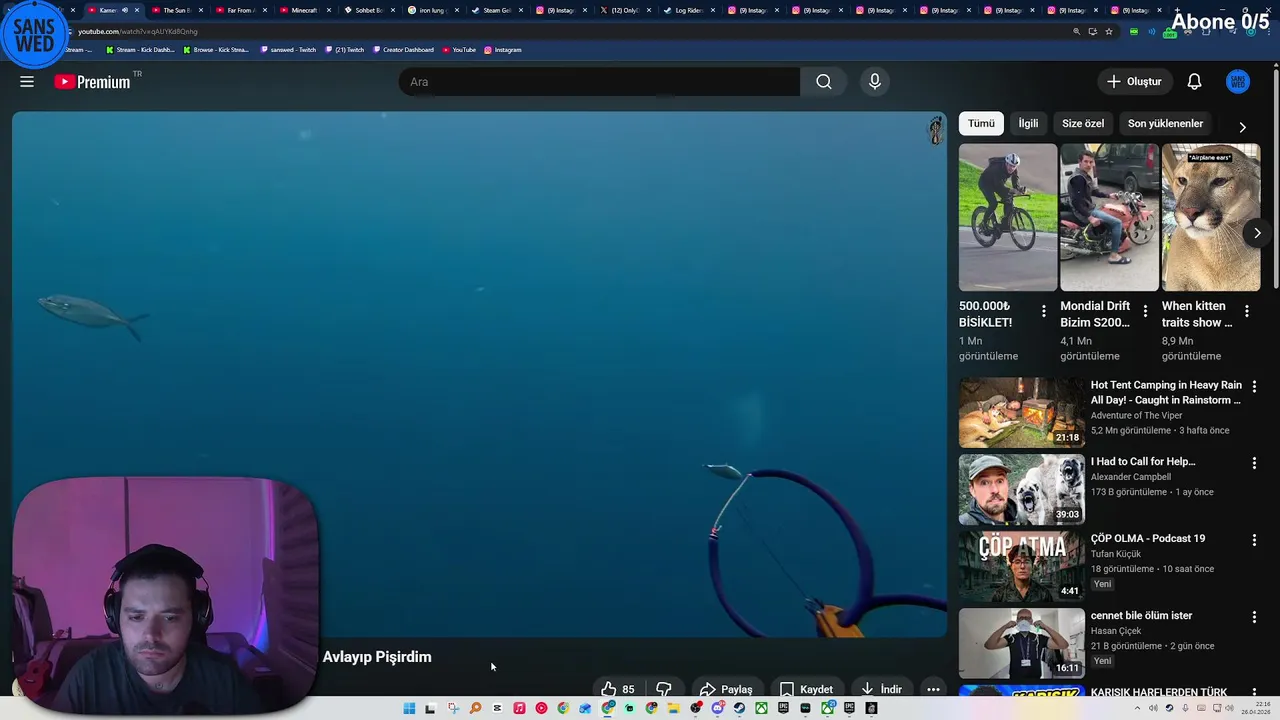1280x720 pixels.
Task: Open Apple Music from the taskbar
Action: (x=519, y=708)
